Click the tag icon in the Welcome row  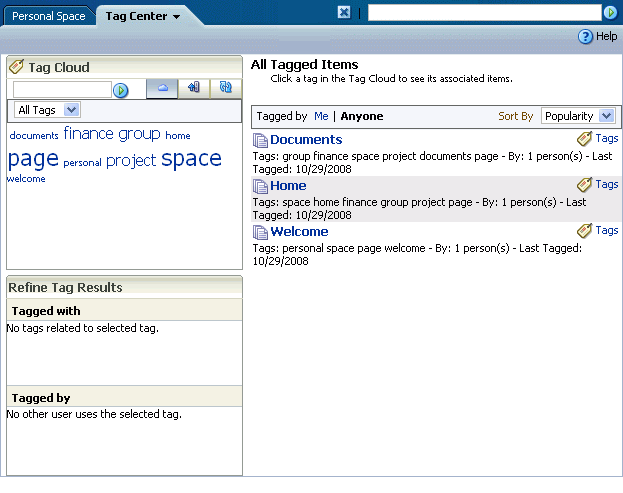tap(584, 231)
